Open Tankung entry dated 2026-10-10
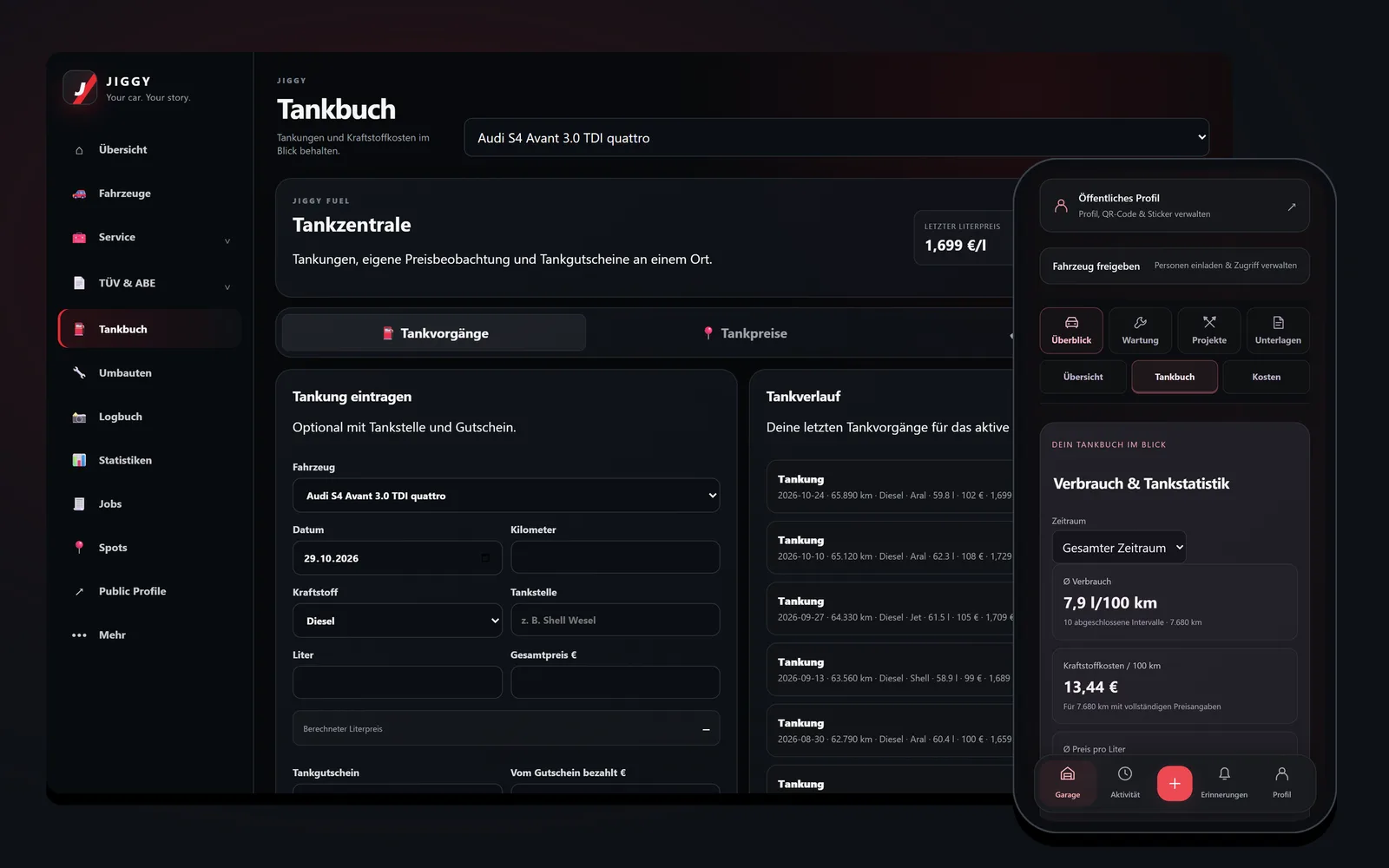Image resolution: width=1389 pixels, height=868 pixels. (891, 548)
